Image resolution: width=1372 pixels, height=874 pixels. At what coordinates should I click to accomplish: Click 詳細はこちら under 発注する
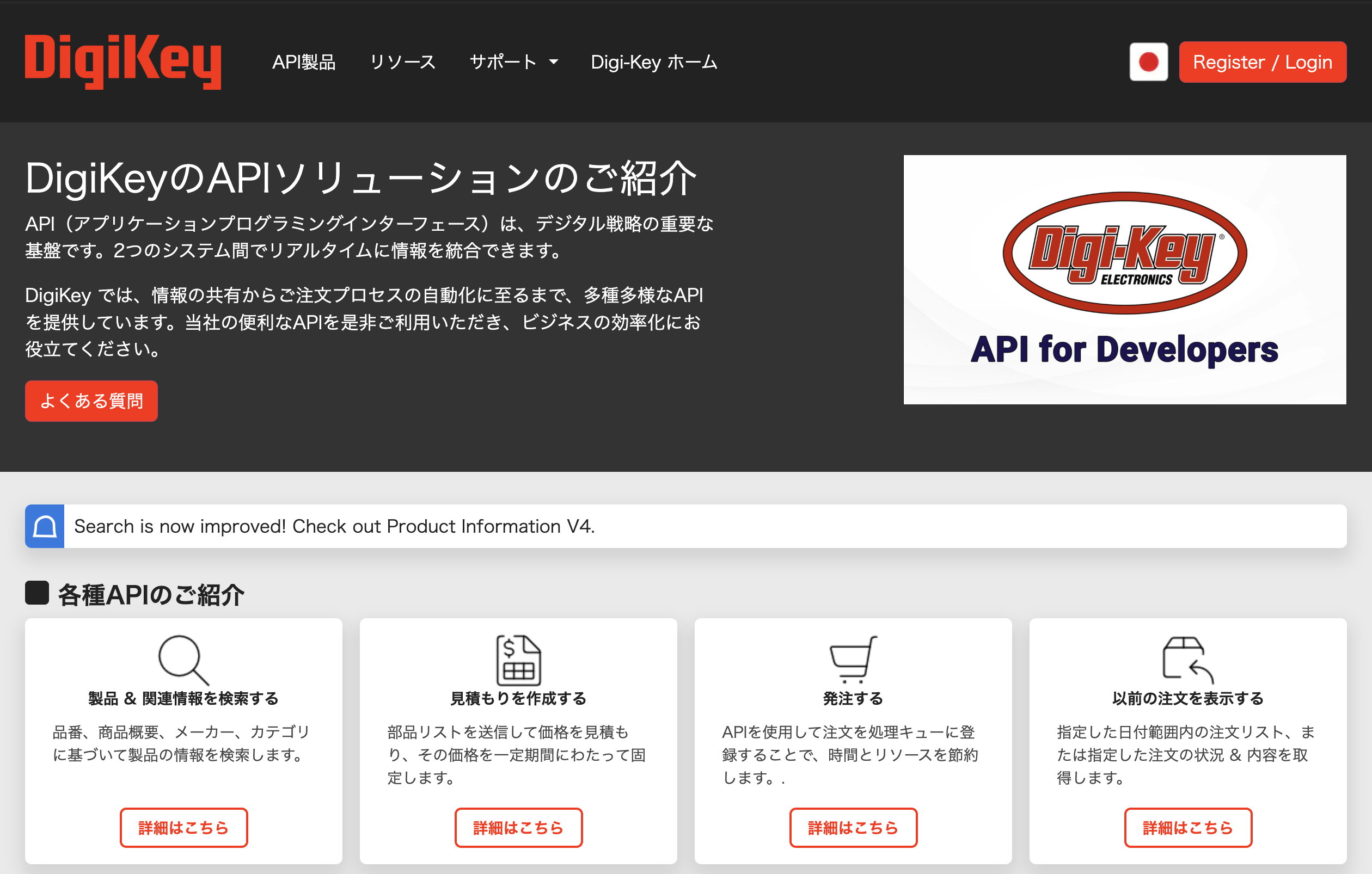point(853,827)
